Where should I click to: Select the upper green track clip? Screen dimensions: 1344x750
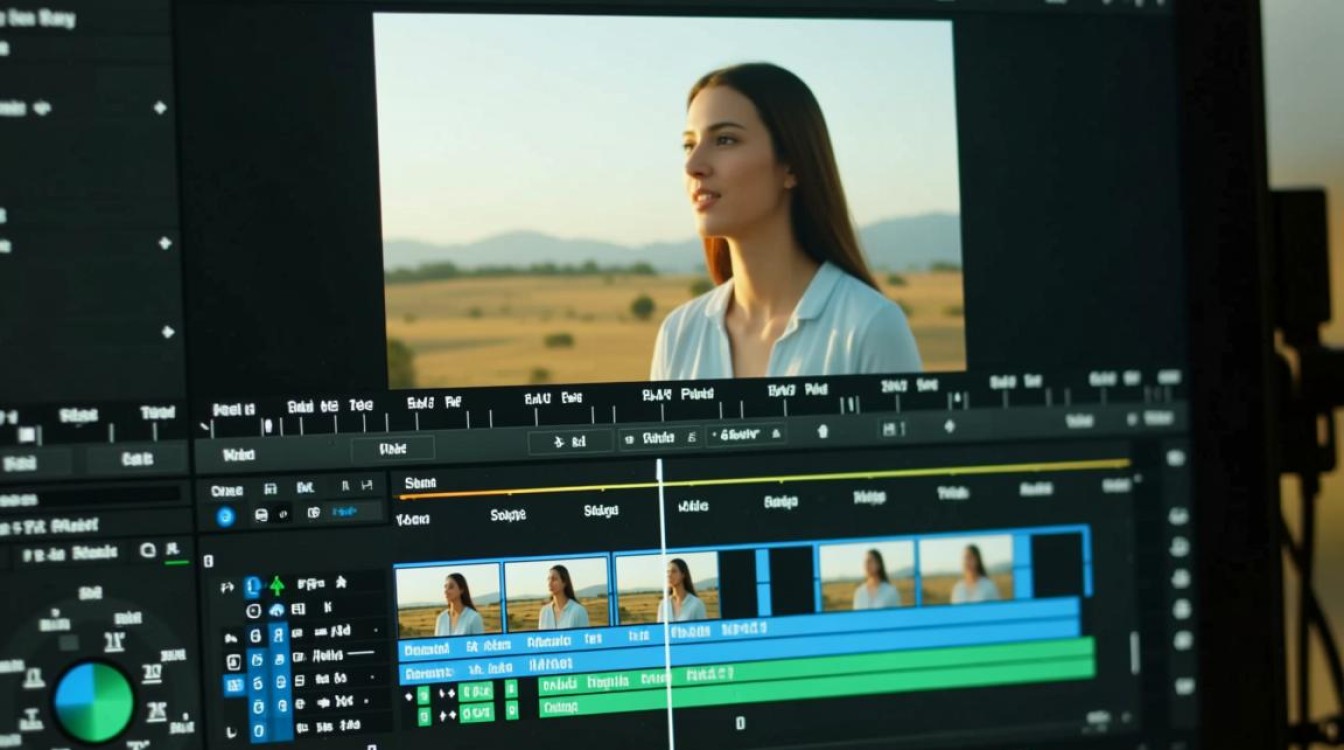[817, 666]
